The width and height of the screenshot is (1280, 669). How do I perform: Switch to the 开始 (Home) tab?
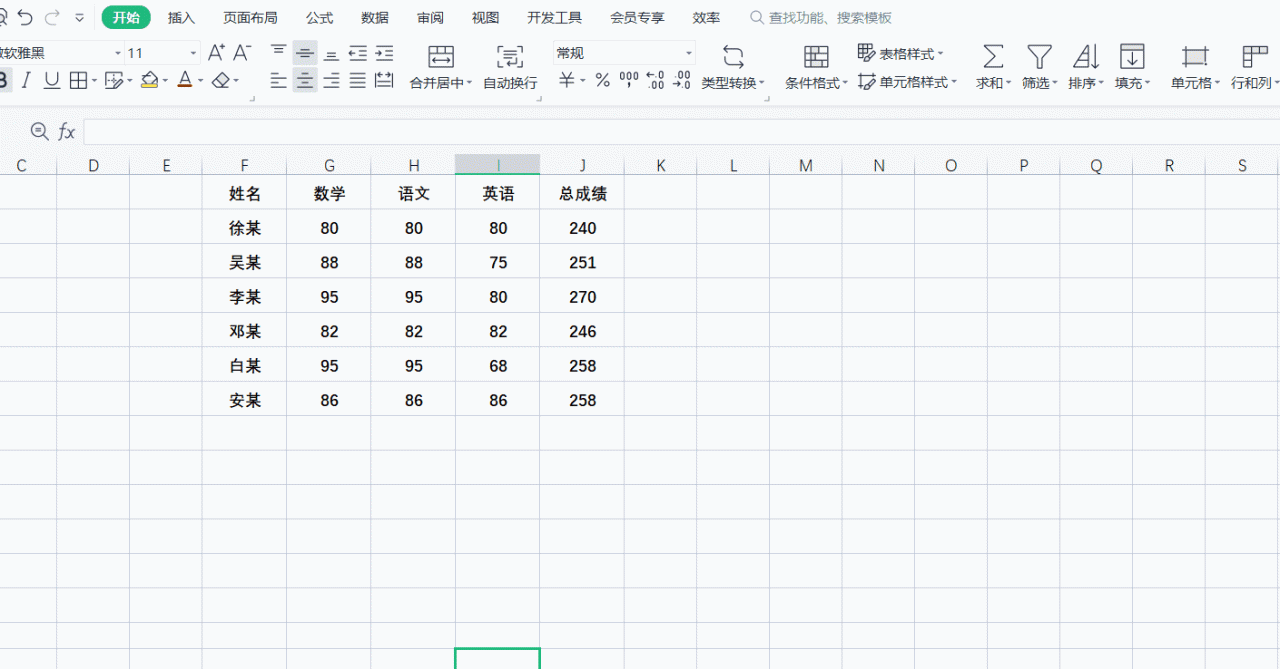coord(126,17)
